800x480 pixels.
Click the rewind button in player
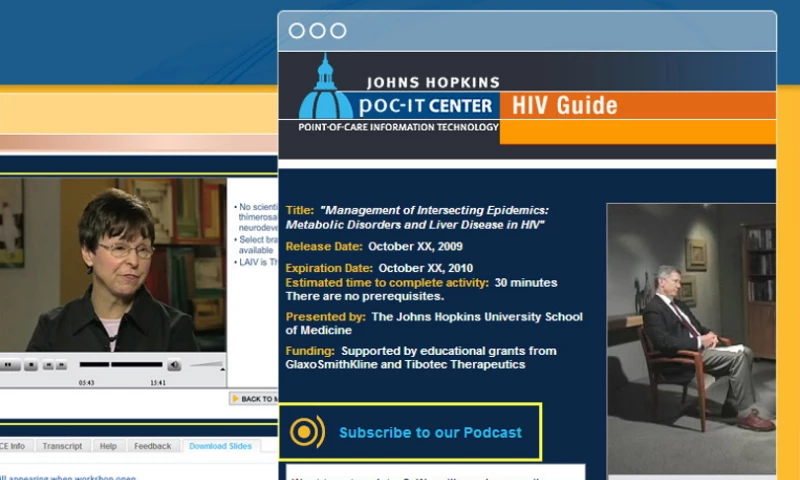[x=50, y=366]
